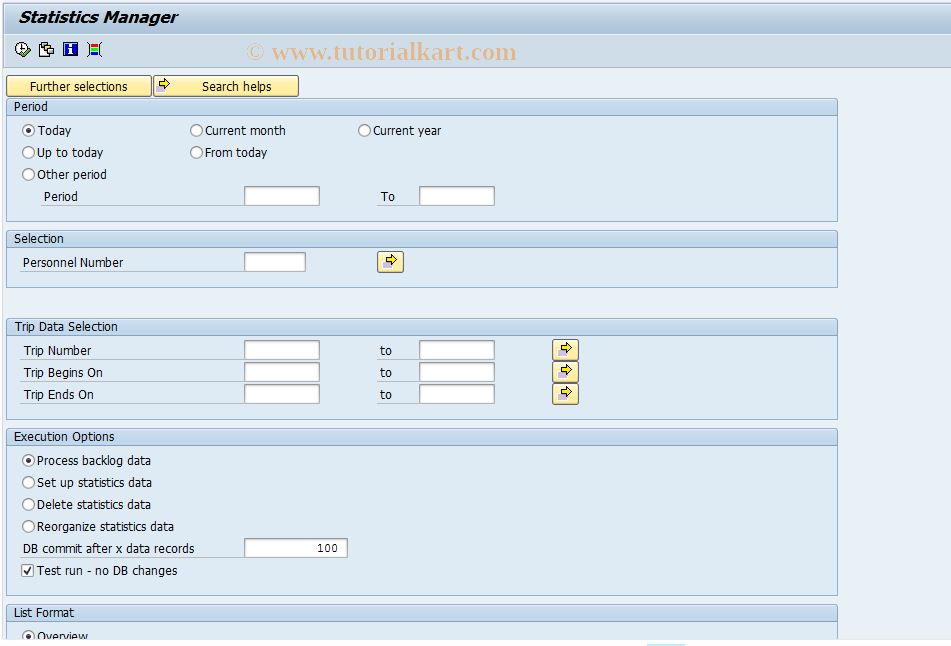This screenshot has height=646, width=951.
Task: Click the Trip Number to field
Action: 457,350
